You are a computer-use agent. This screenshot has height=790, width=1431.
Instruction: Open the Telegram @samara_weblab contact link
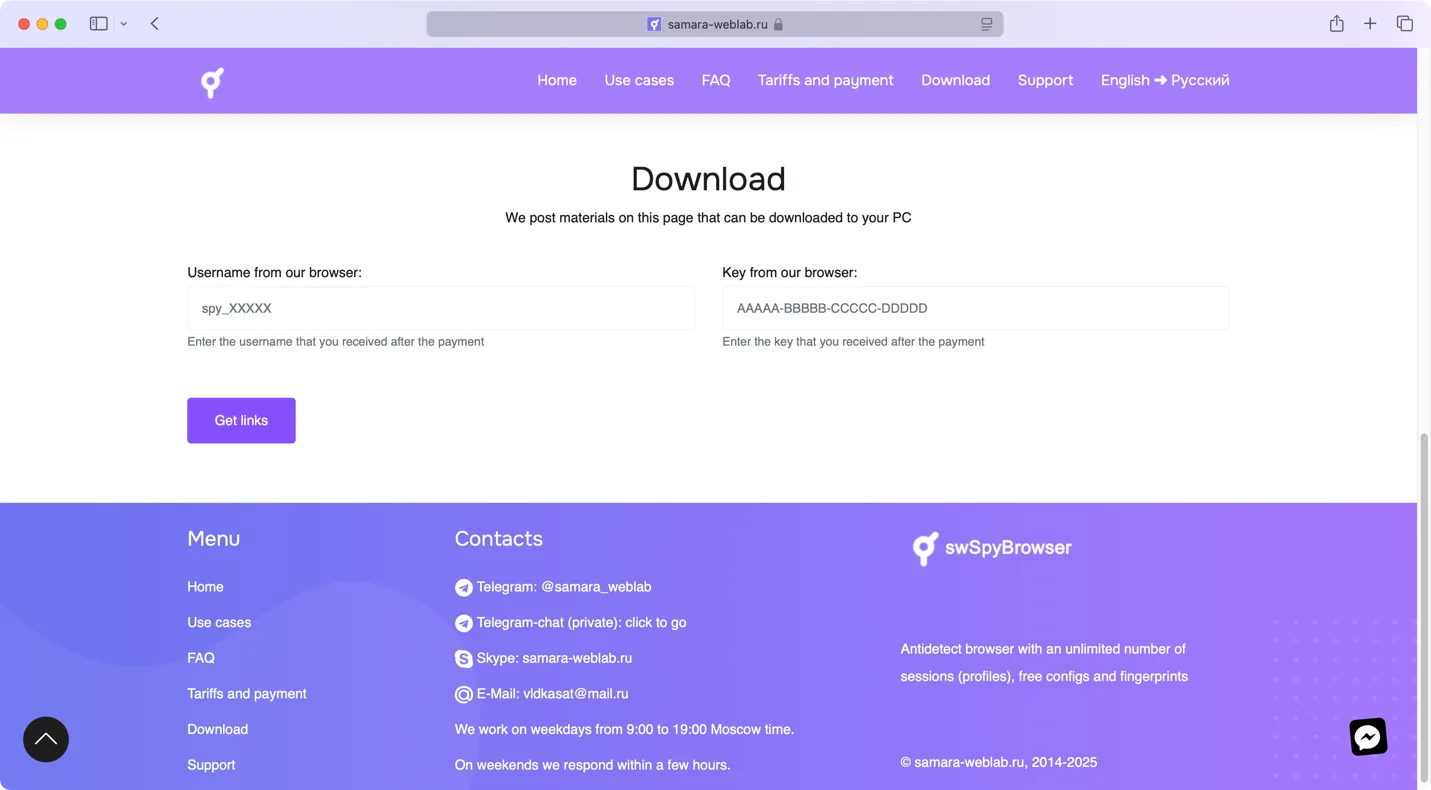[564, 587]
